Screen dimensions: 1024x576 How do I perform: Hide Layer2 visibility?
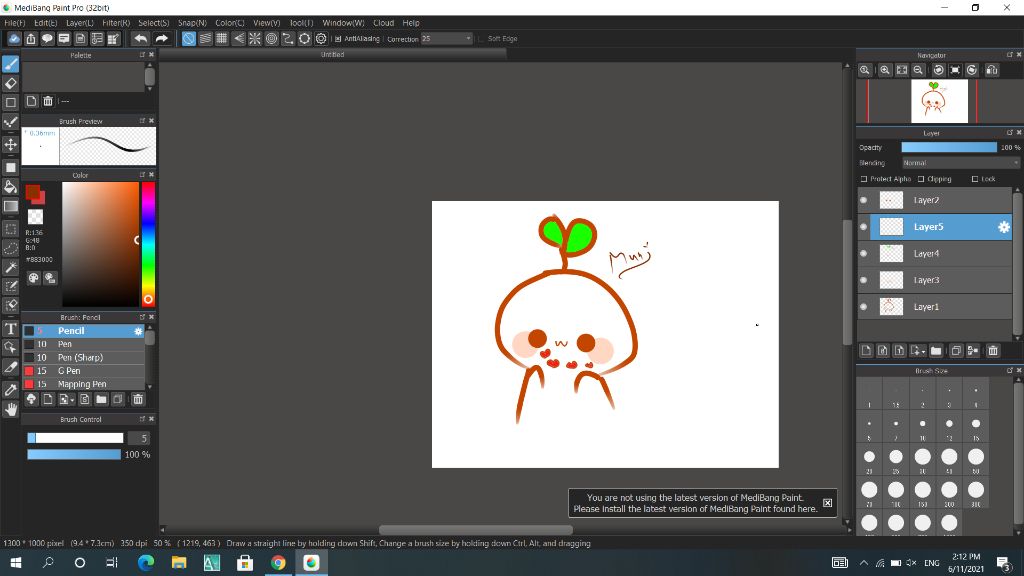(x=864, y=200)
